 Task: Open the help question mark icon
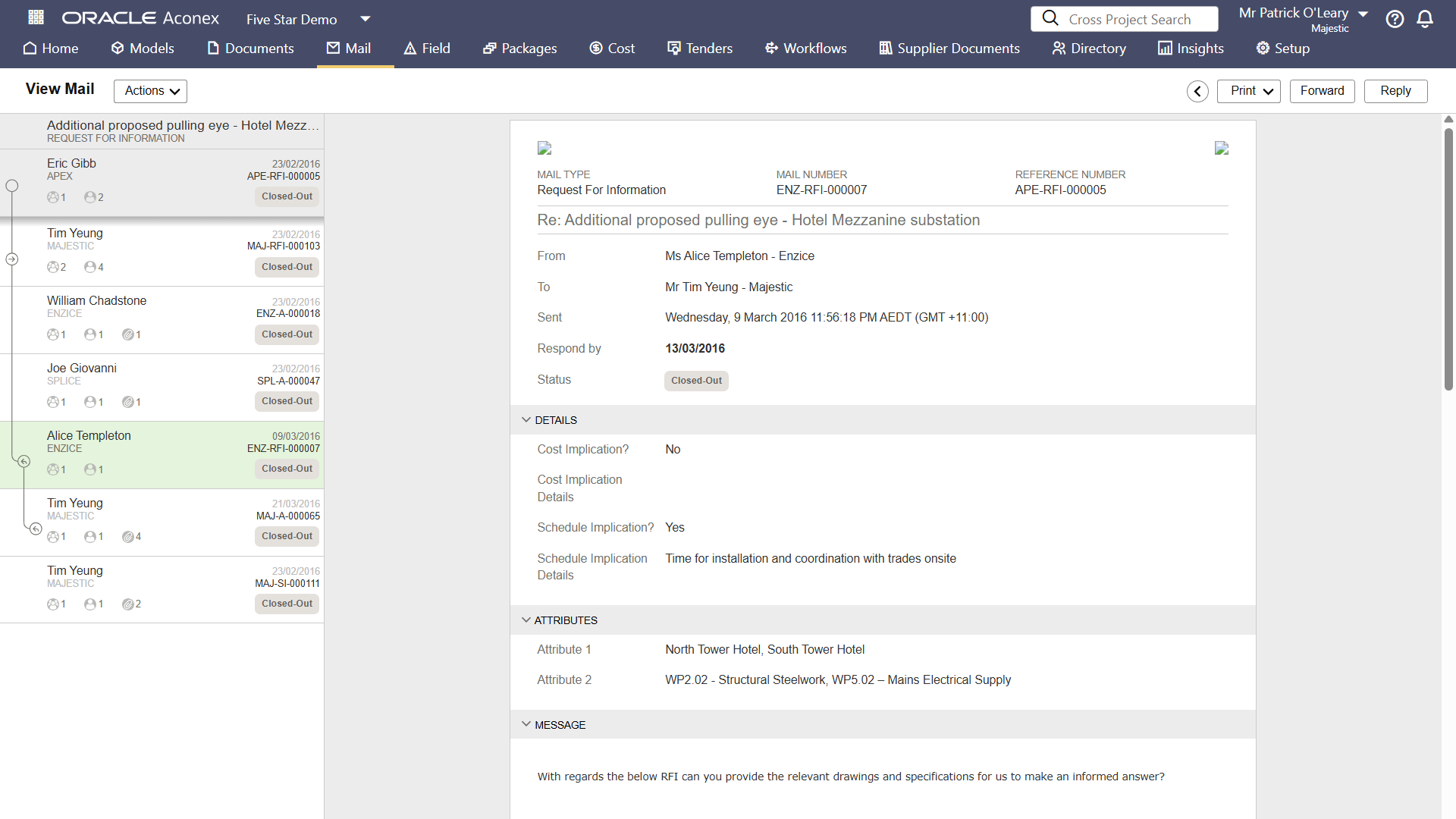tap(1395, 19)
